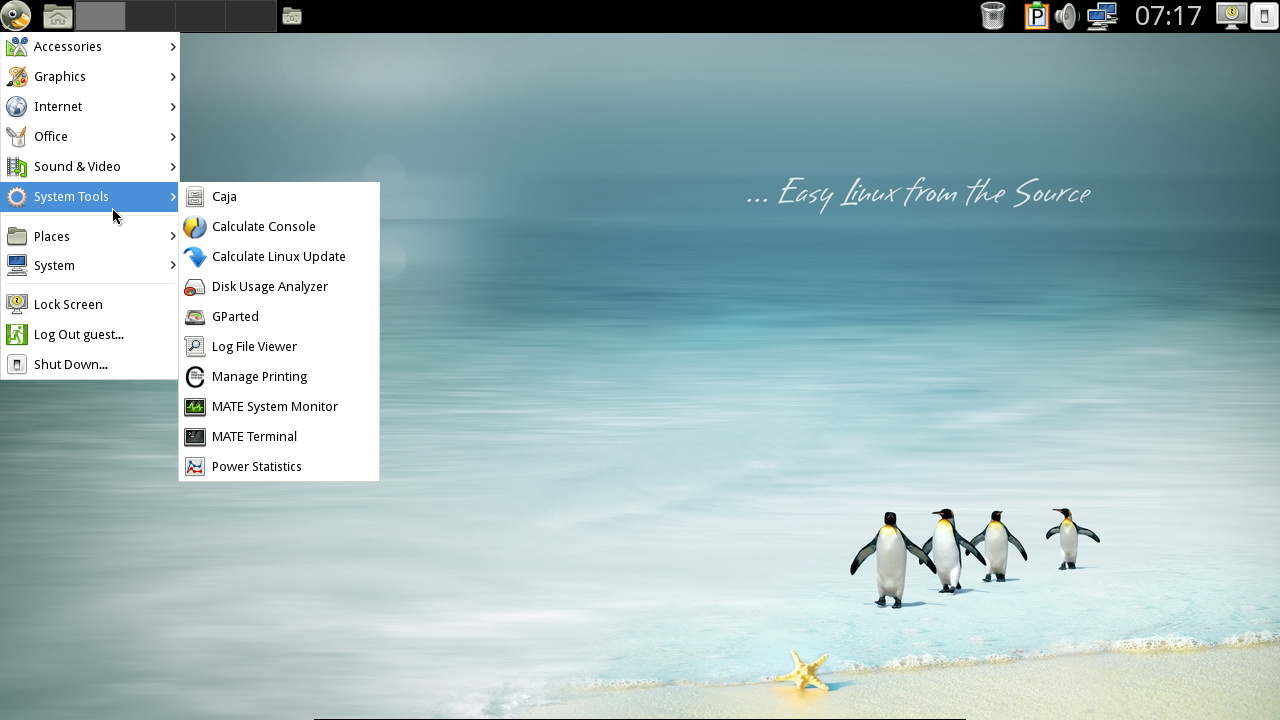Collapse the highlighted System Tools entry

pyautogui.click(x=90, y=196)
